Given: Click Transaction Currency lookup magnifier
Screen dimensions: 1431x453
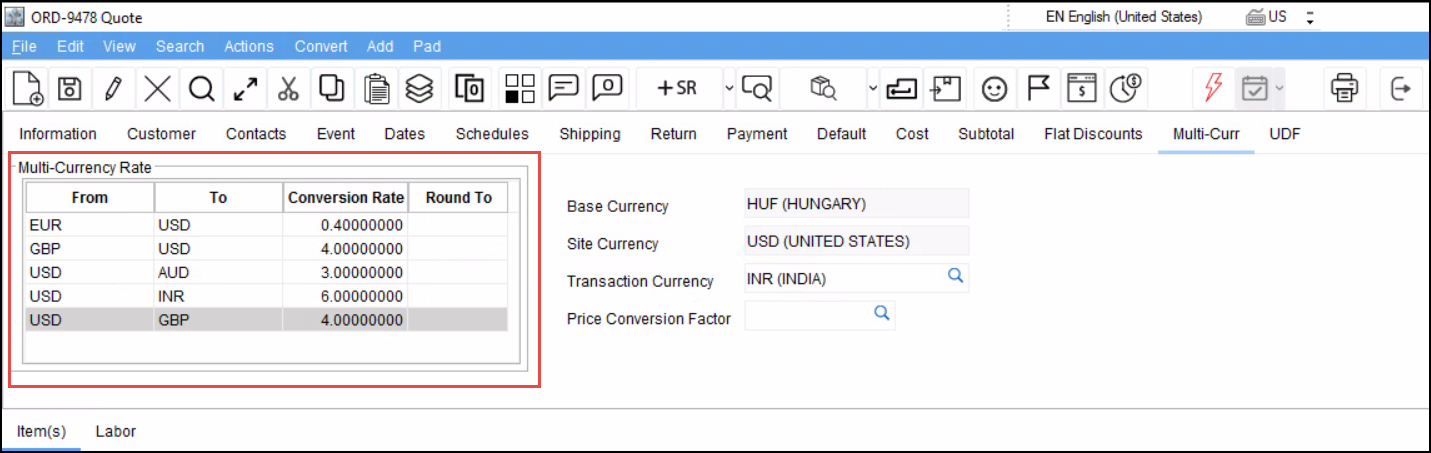Looking at the screenshot, I should tap(955, 276).
